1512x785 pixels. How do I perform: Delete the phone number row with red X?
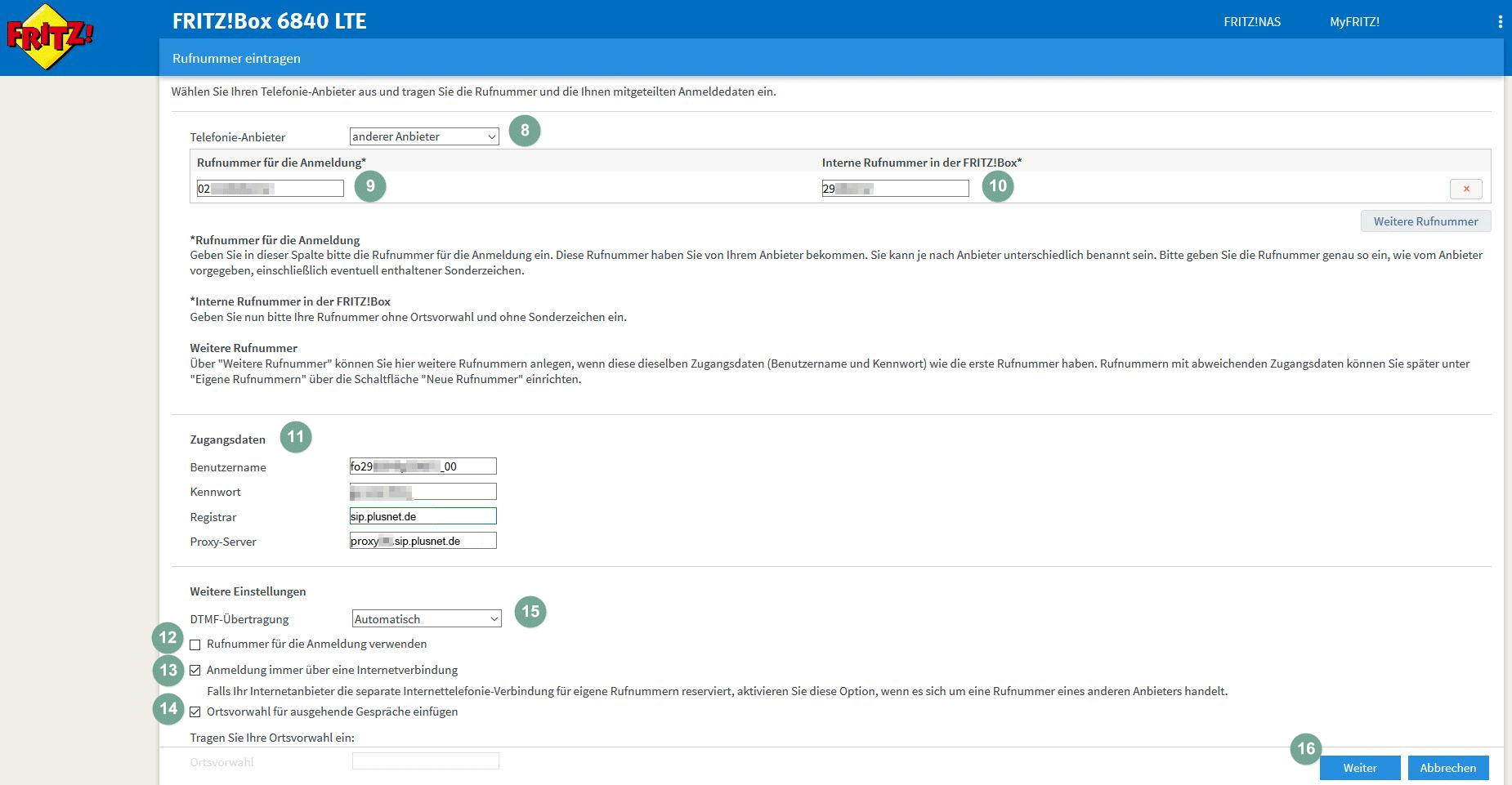[1465, 189]
